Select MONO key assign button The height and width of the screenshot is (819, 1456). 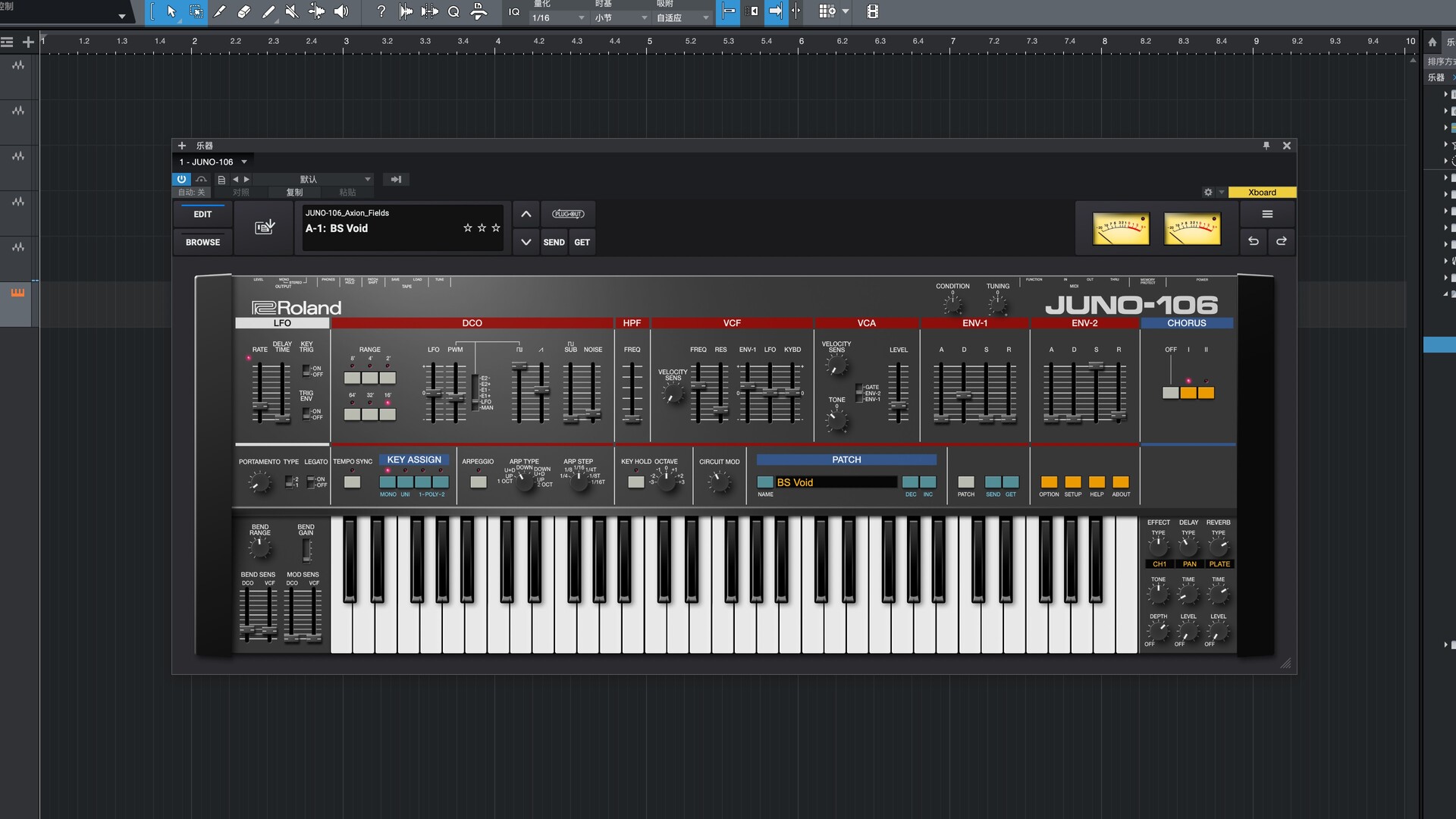click(x=388, y=482)
